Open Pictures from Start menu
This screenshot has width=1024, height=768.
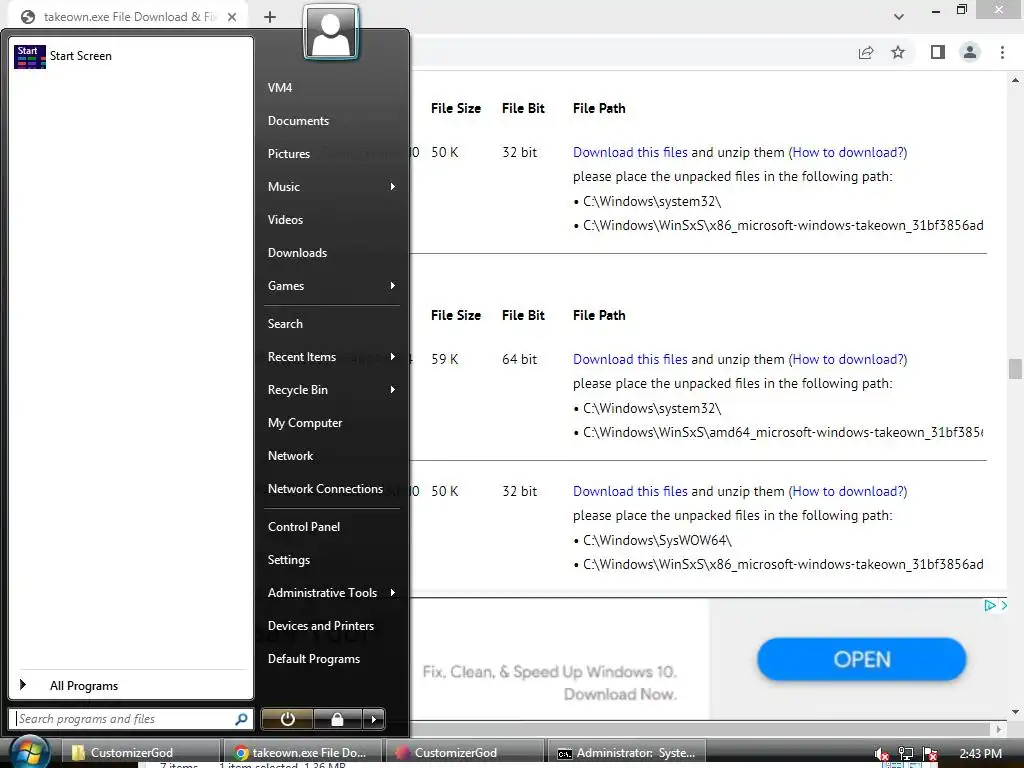coord(289,153)
